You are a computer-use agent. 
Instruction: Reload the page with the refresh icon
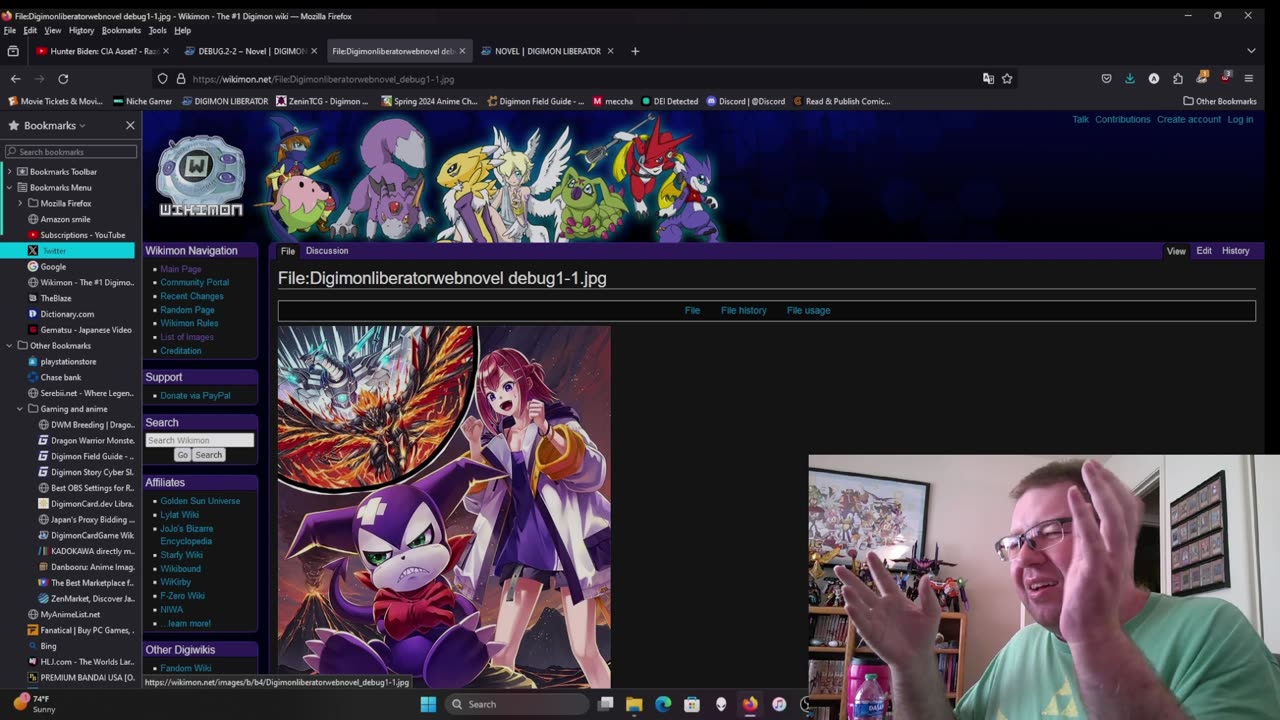[63, 79]
